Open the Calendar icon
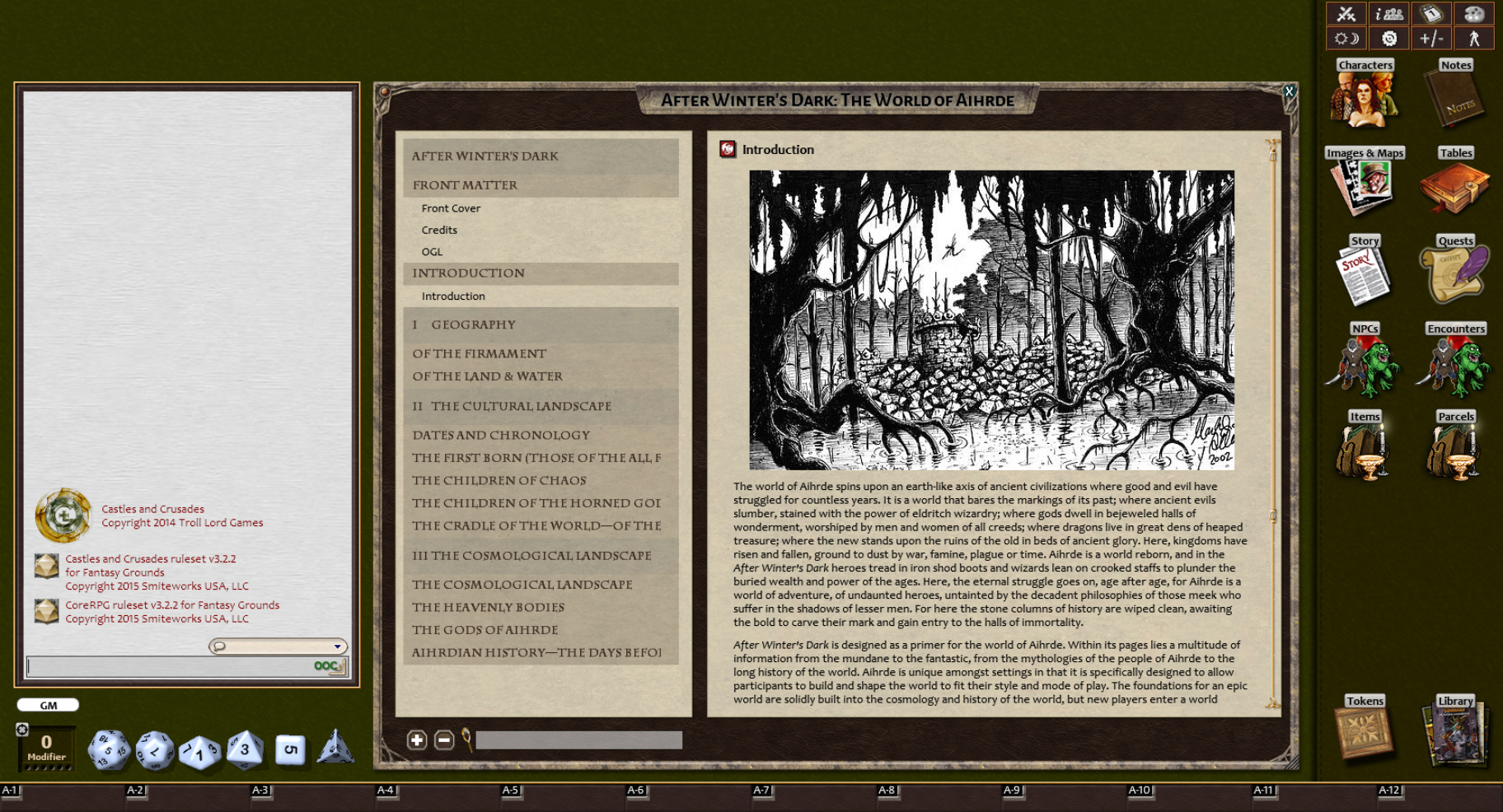The width and height of the screenshot is (1503, 812). point(1432,14)
